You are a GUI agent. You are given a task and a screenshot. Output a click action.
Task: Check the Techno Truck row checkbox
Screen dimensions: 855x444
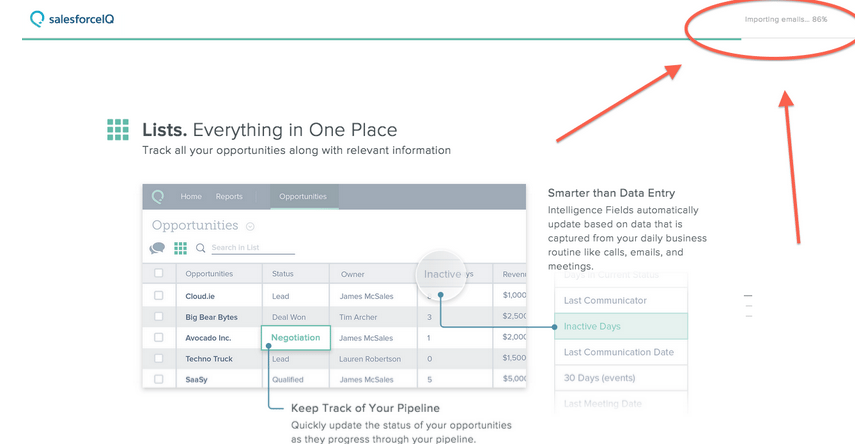(159, 358)
